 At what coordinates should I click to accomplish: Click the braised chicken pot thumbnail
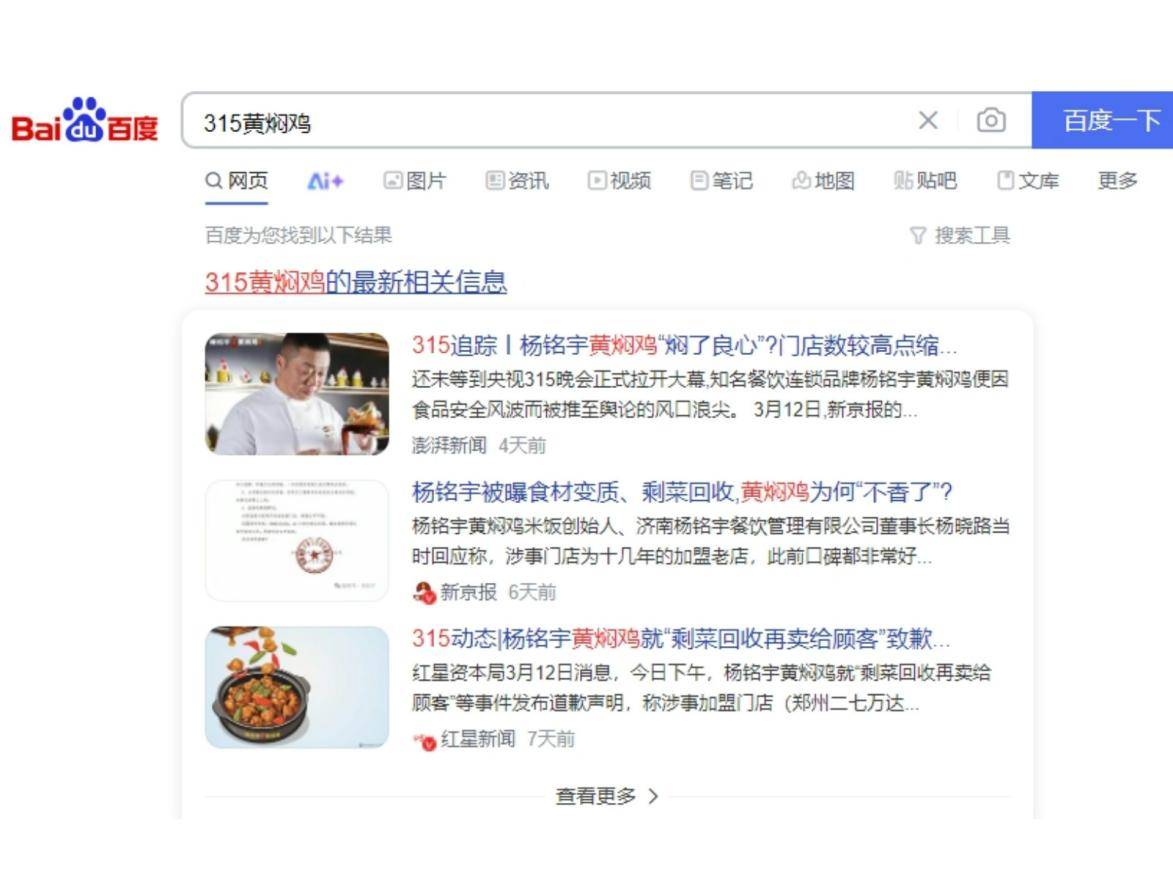click(297, 687)
